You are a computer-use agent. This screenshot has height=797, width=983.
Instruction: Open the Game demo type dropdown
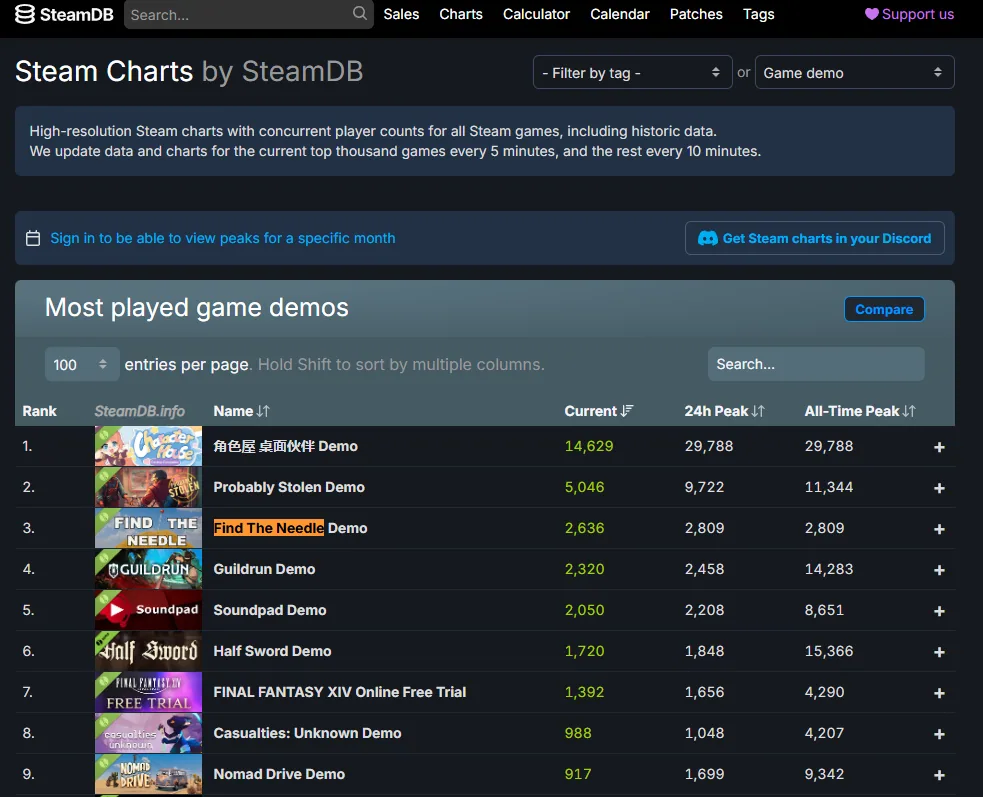[854, 73]
